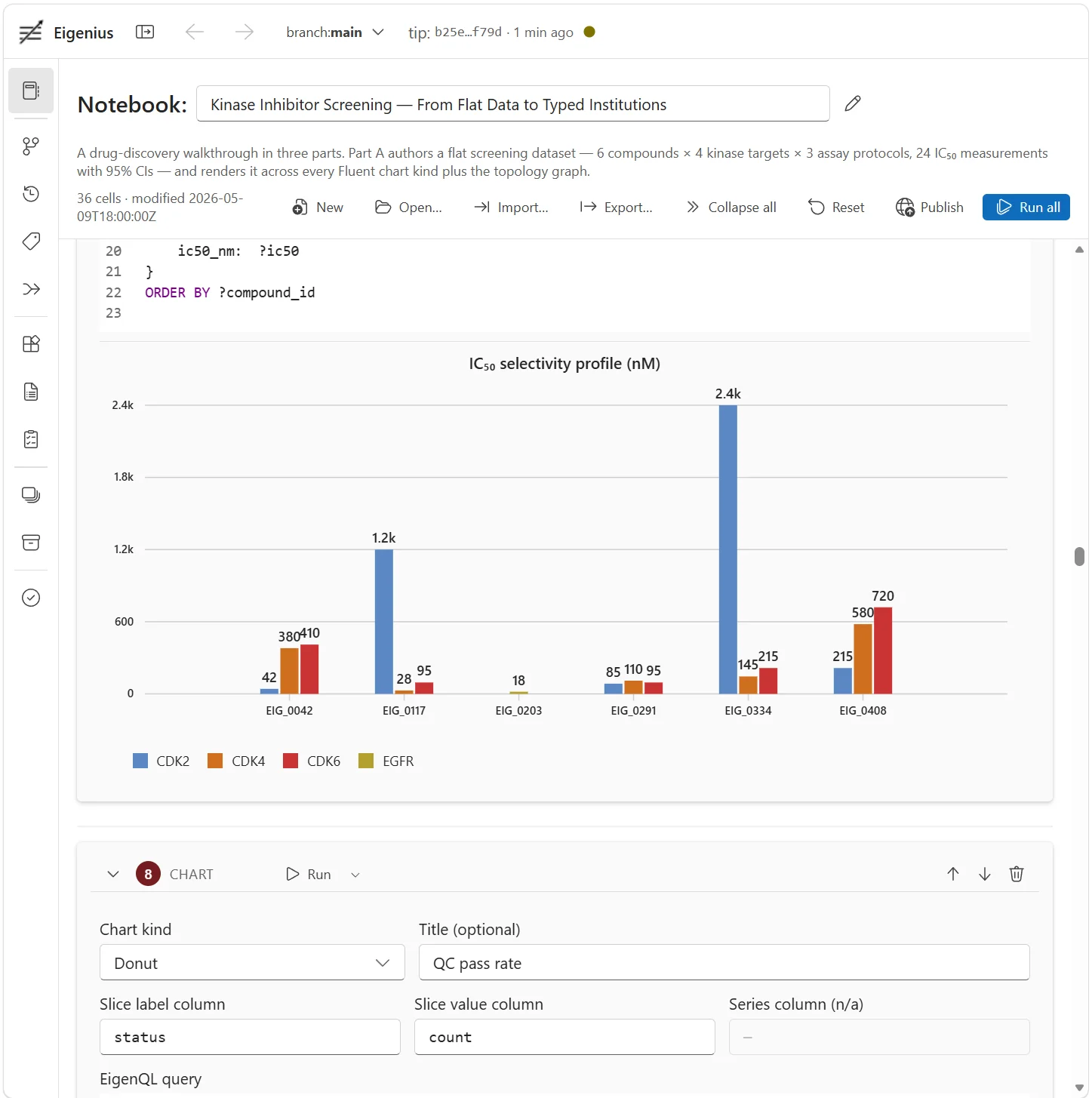Click the scrollbar down arrow
The height and width of the screenshot is (1098, 1092).
click(x=1079, y=1087)
